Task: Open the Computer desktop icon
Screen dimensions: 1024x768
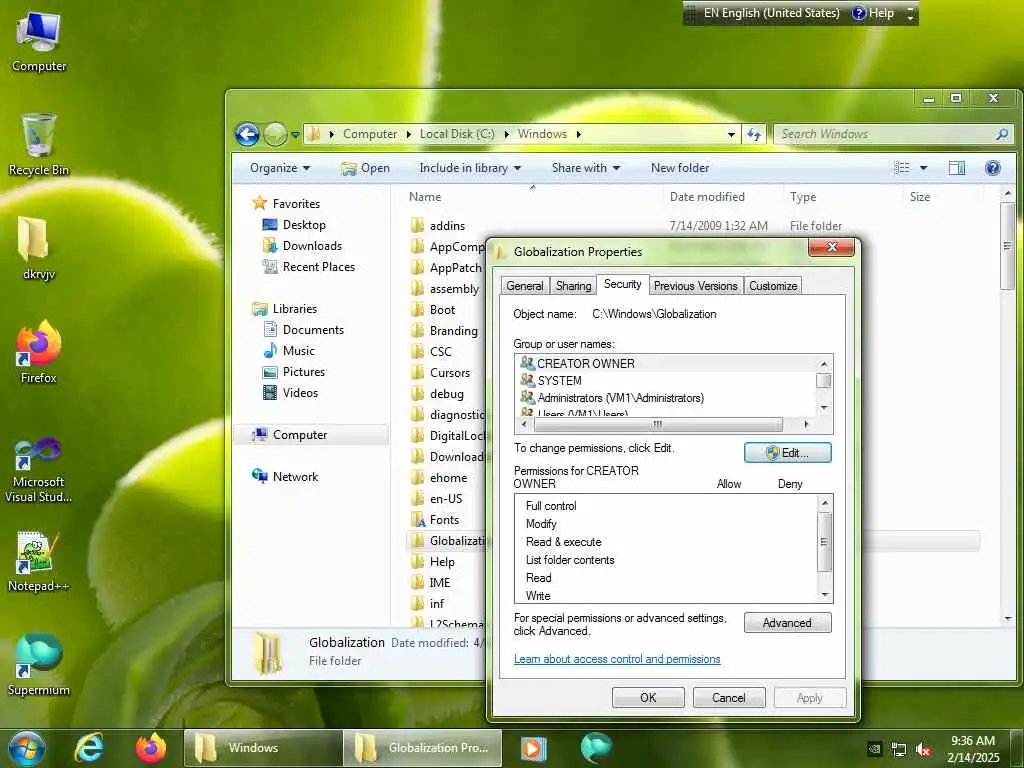Action: pos(39,40)
